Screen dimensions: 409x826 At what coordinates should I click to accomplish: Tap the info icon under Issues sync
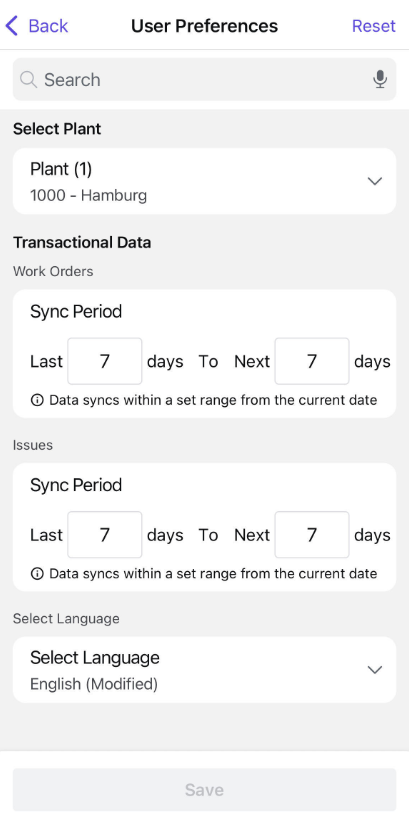point(37,574)
